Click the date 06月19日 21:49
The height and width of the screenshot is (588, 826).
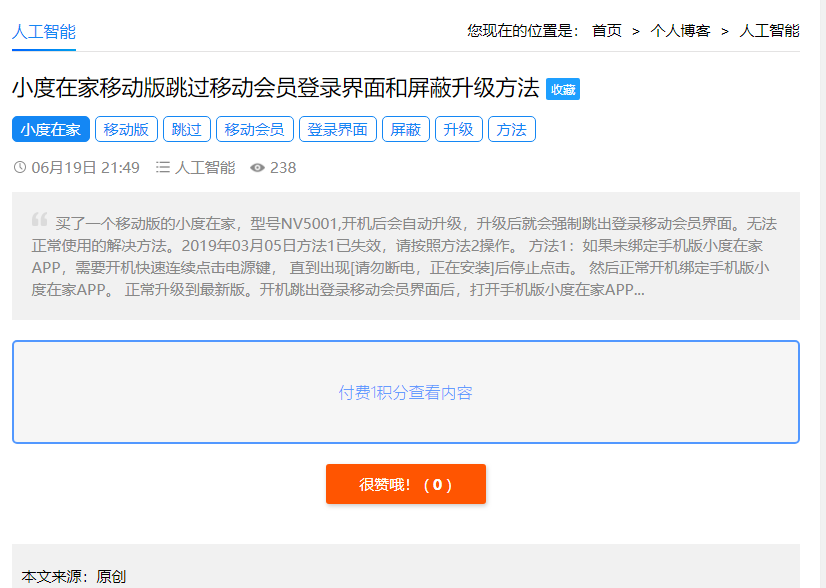tap(85, 168)
